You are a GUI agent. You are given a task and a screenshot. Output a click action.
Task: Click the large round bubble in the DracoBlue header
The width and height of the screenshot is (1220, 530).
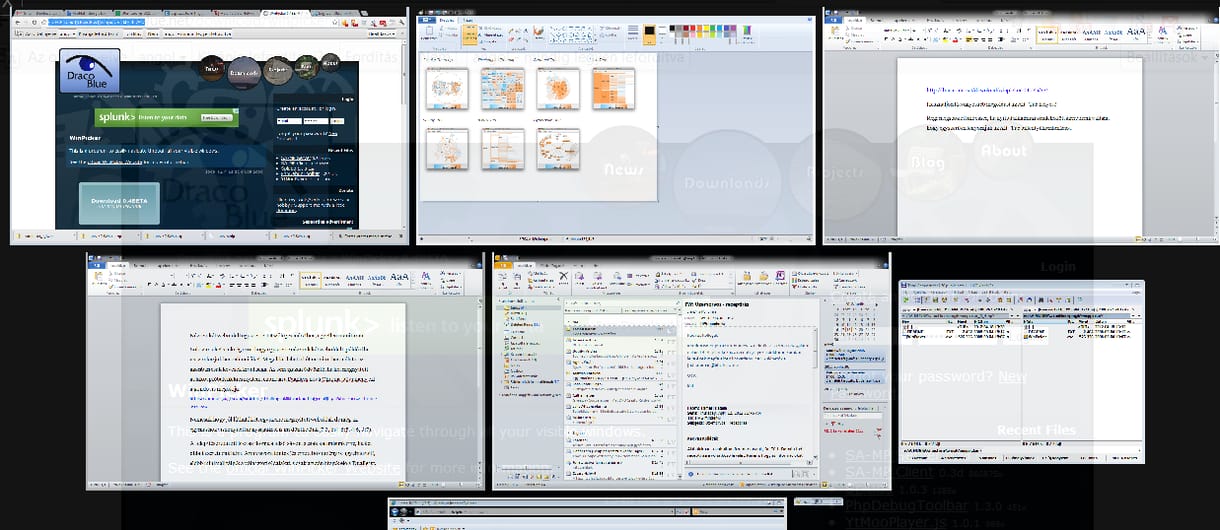pos(245,71)
